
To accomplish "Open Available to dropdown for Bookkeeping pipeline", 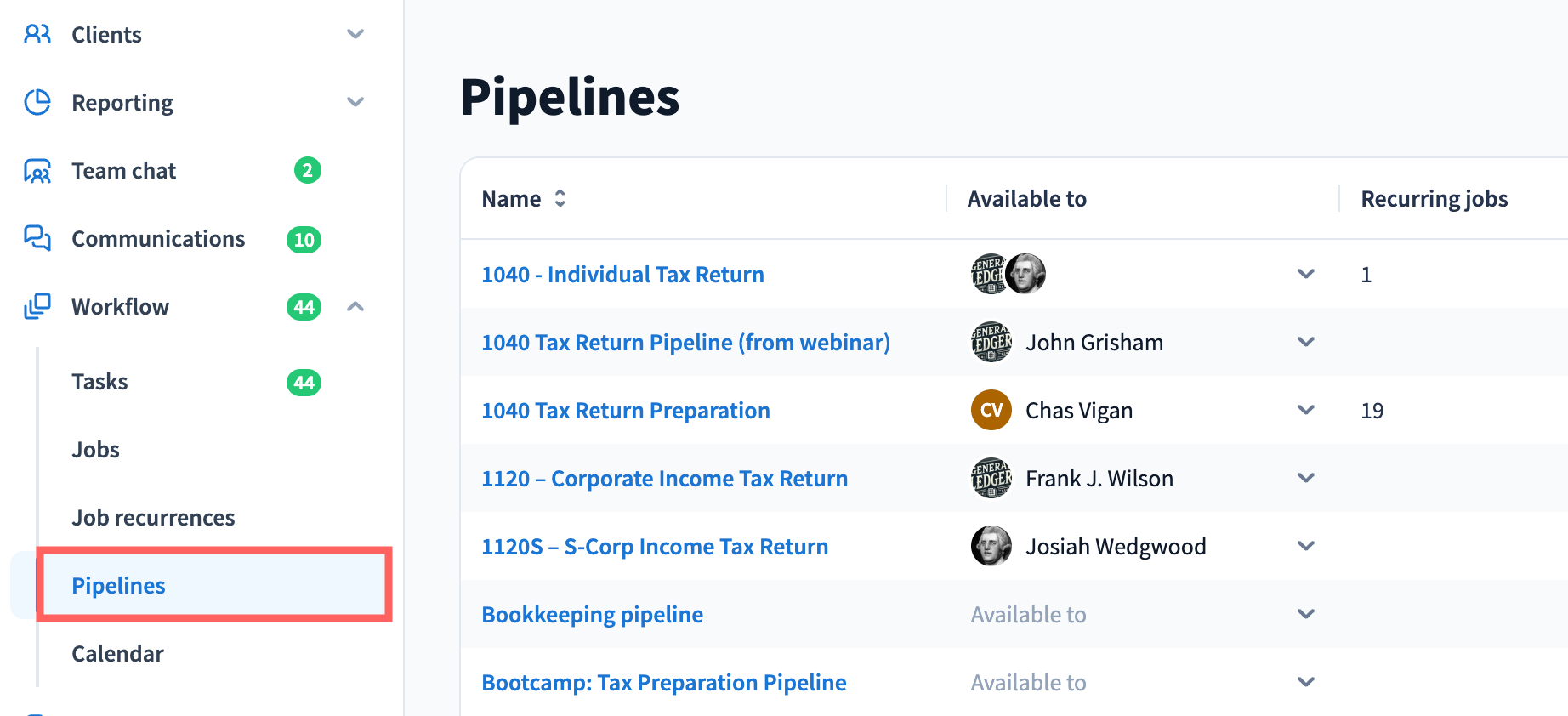I will 1306,614.
